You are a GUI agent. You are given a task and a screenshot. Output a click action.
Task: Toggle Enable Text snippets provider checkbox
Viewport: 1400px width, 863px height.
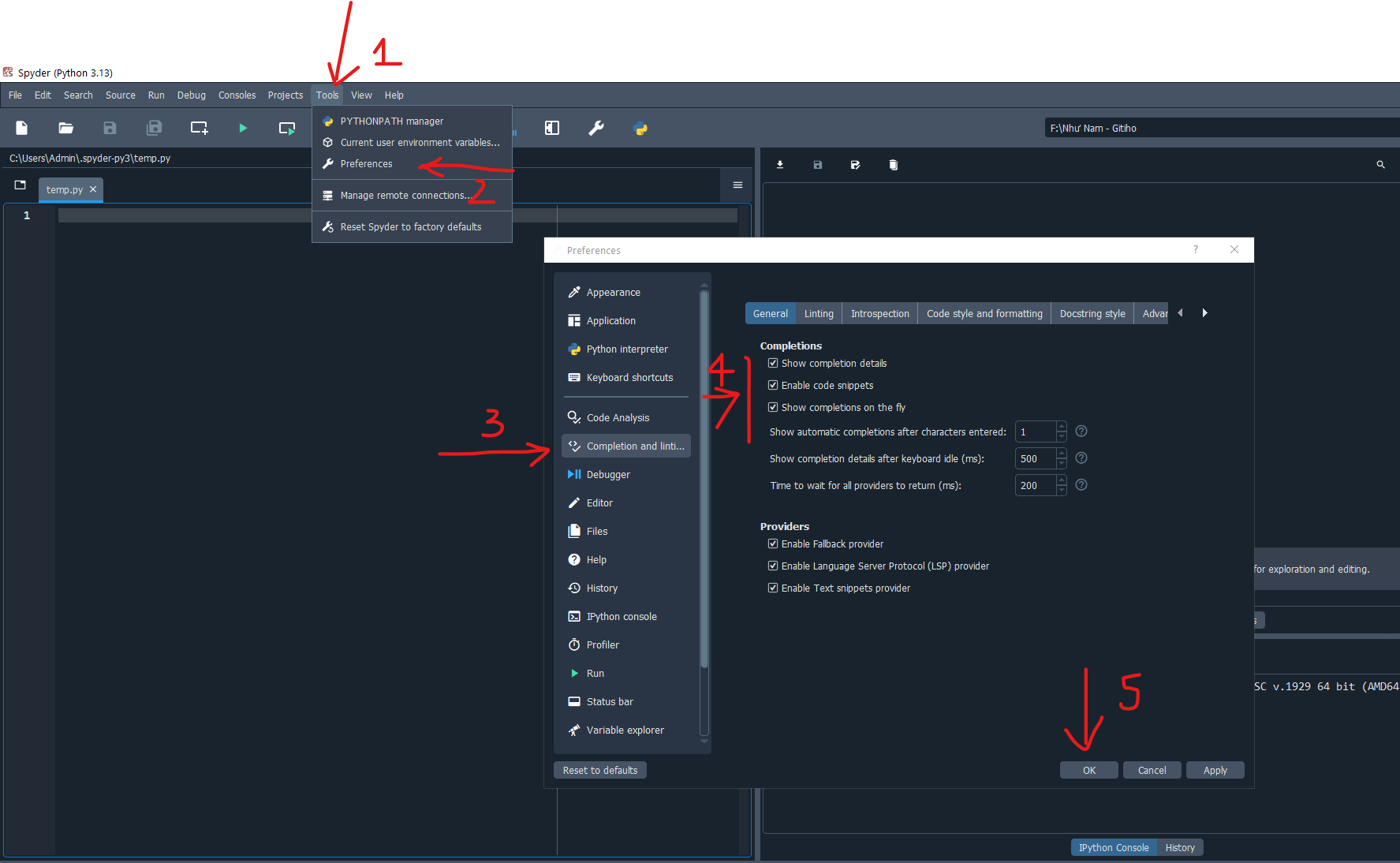click(x=773, y=588)
